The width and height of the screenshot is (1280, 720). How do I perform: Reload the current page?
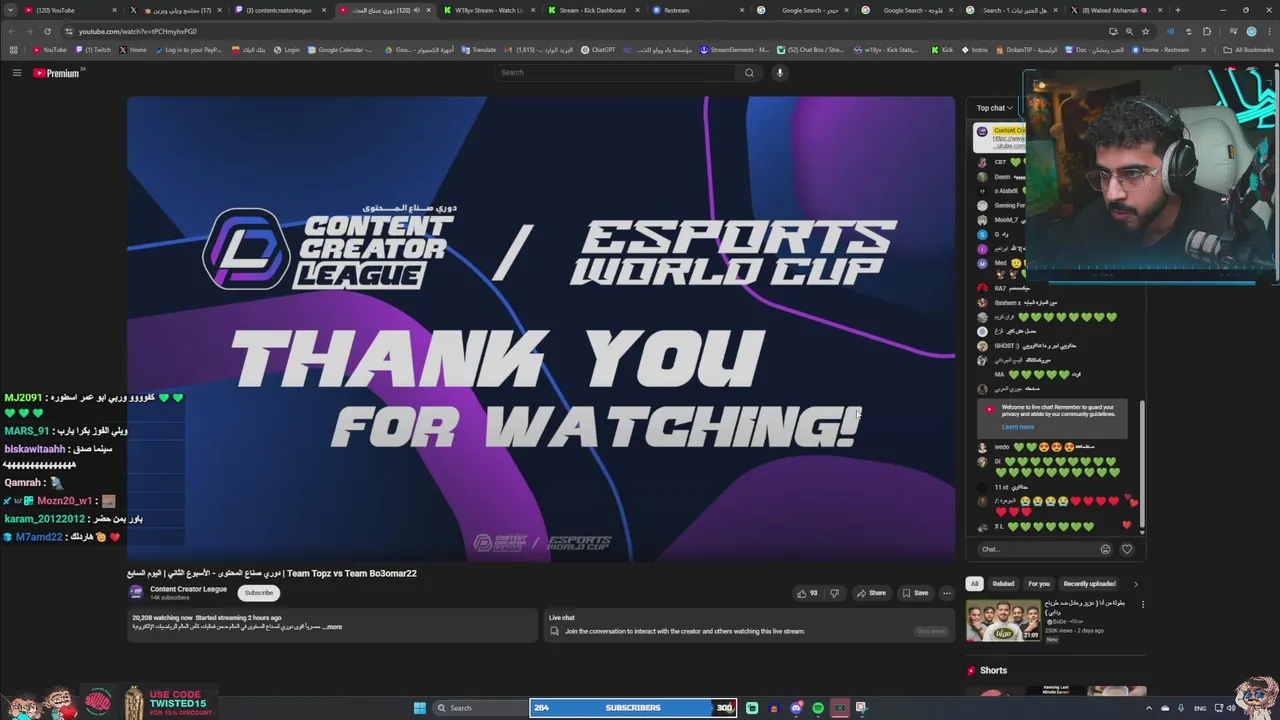(47, 31)
